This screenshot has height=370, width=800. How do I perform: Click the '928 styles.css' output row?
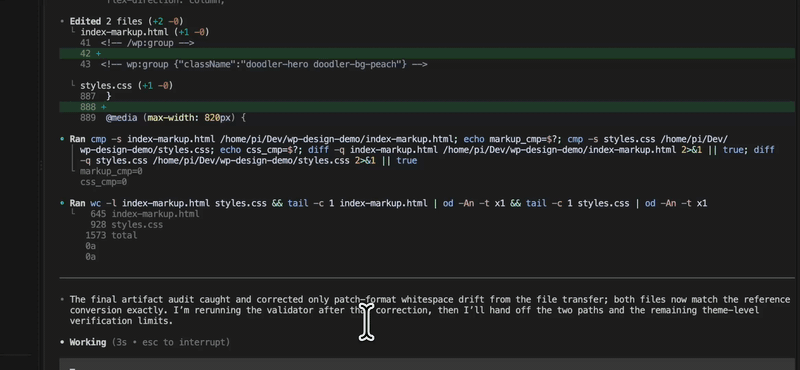pyautogui.click(x=127, y=225)
